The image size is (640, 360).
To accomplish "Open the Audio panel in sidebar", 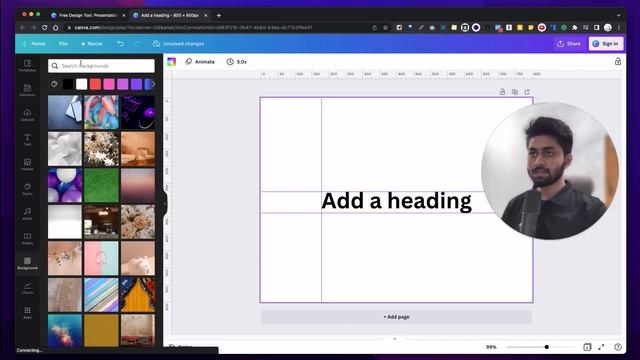I will click(27, 214).
